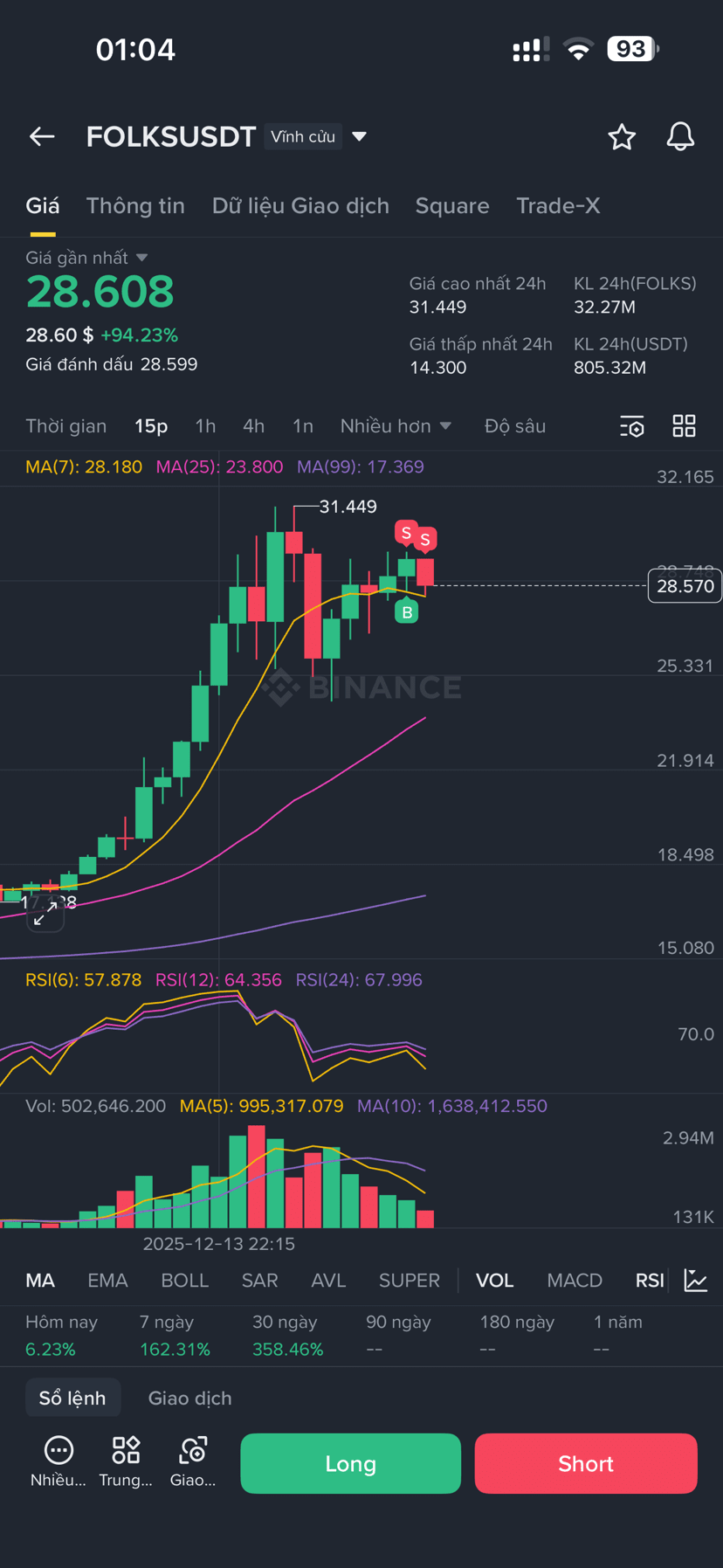Tap 30 ngày 358.46% performance
The height and width of the screenshot is (1568, 723).
tap(288, 1336)
